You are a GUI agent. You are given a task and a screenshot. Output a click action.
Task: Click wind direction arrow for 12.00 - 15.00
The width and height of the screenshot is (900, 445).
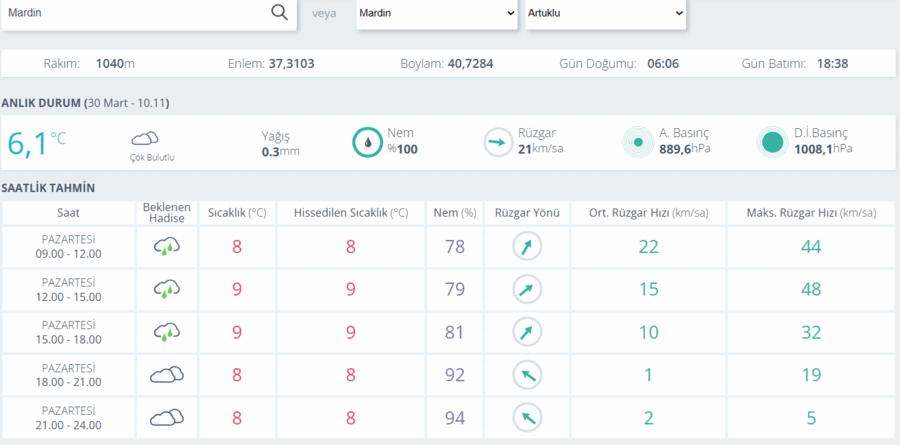tap(527, 289)
